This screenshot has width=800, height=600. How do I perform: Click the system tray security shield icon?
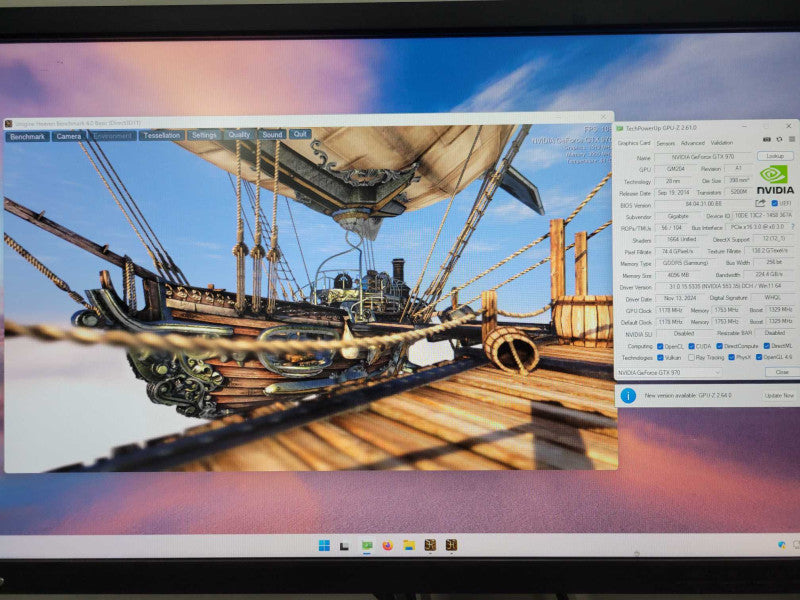(782, 545)
